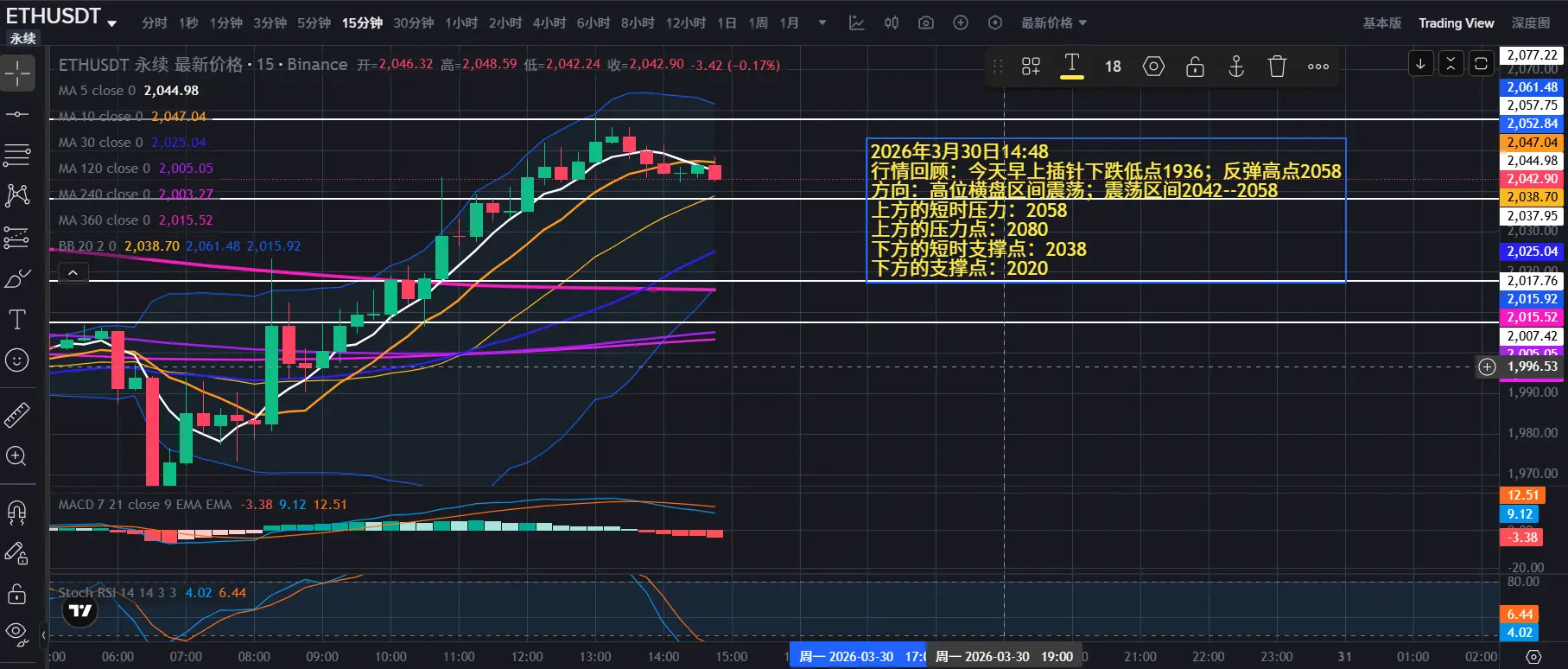Select the 1日 timeframe
The image size is (1568, 669).
click(727, 22)
